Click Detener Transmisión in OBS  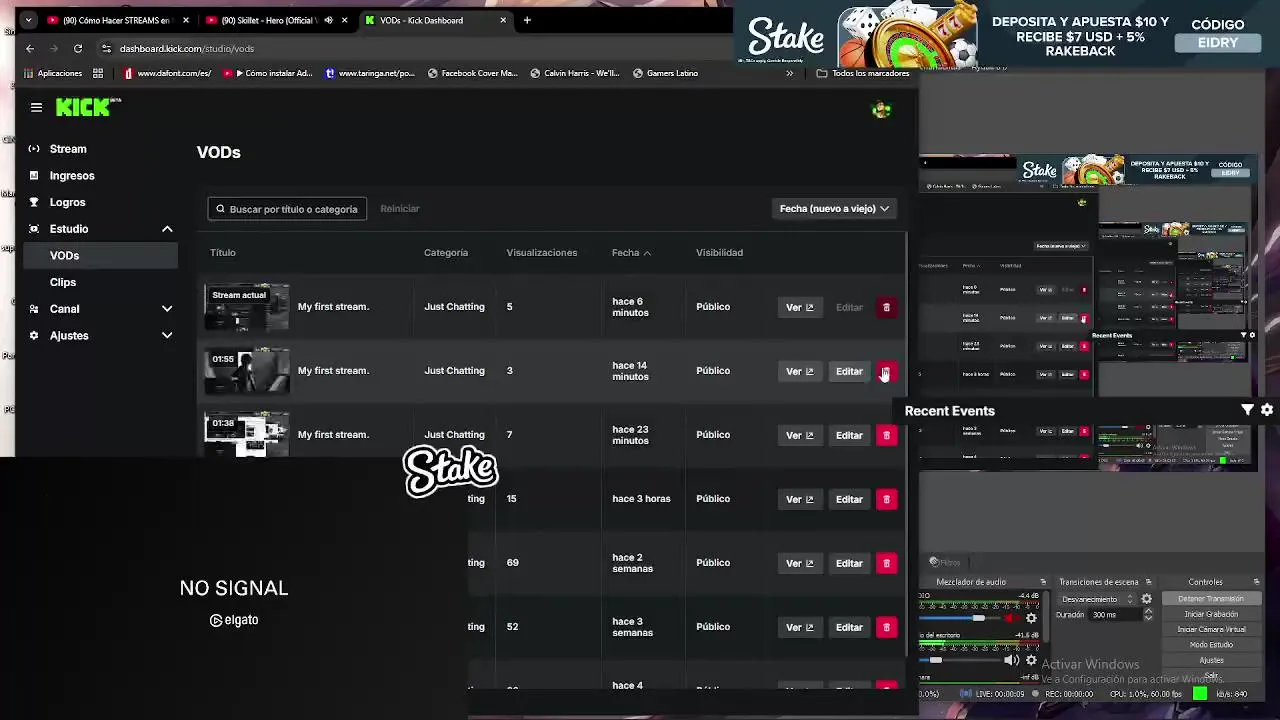pos(1211,599)
